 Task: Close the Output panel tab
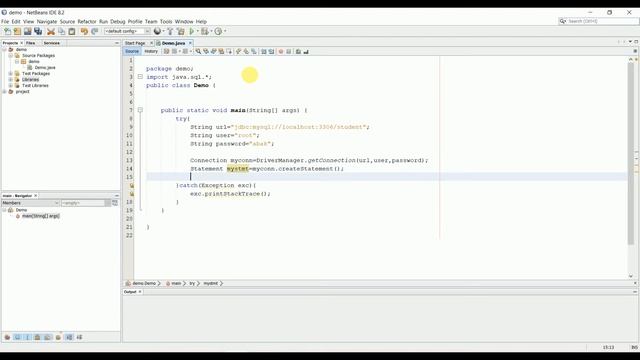(140, 292)
